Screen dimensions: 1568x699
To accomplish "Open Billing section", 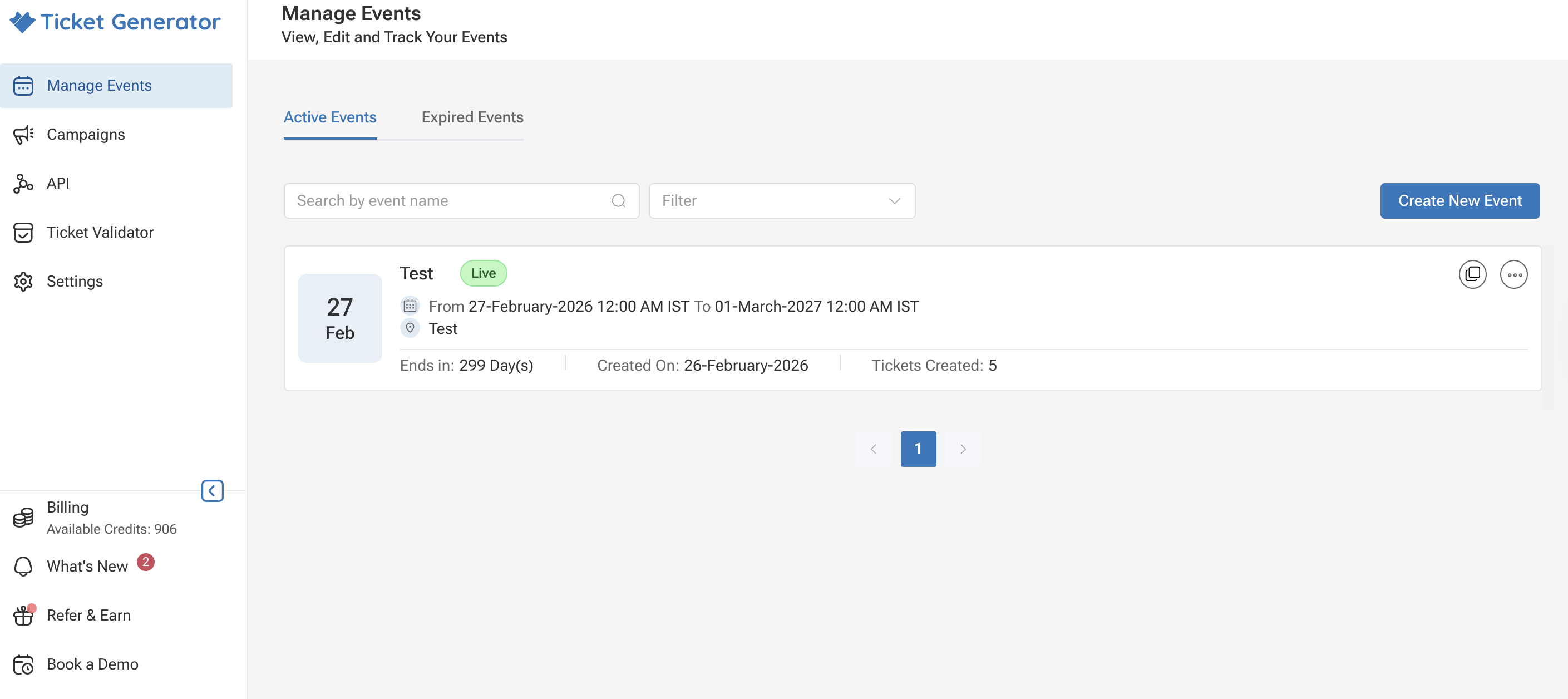I will click(67, 507).
